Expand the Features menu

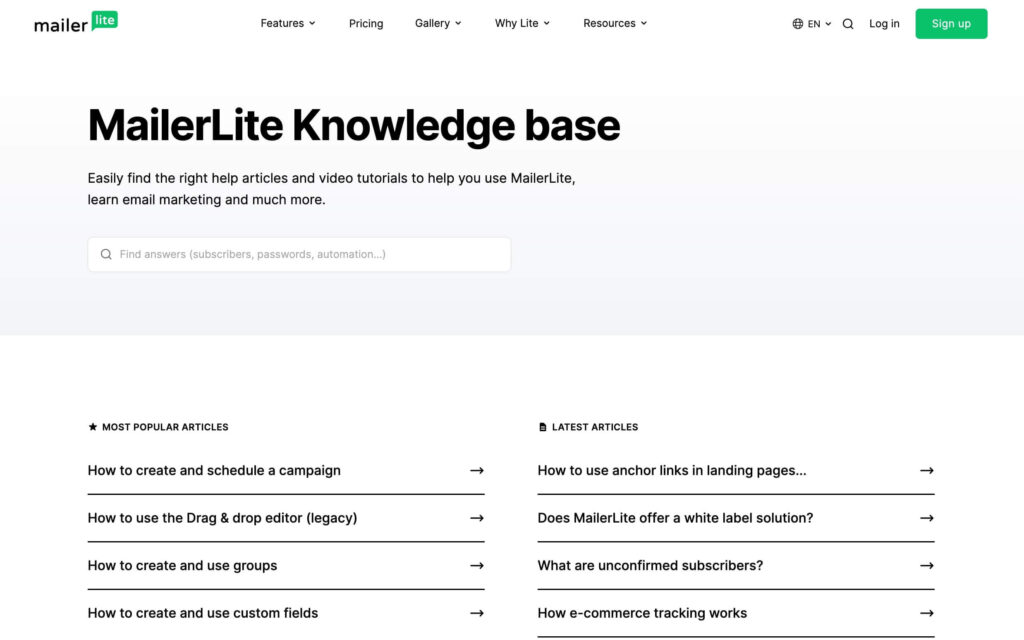pos(288,23)
